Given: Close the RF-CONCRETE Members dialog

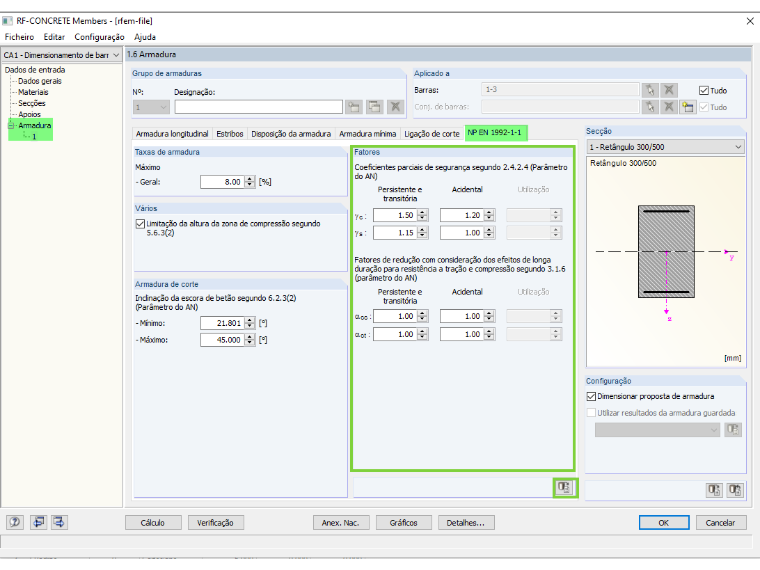Looking at the screenshot, I should pos(750,21).
